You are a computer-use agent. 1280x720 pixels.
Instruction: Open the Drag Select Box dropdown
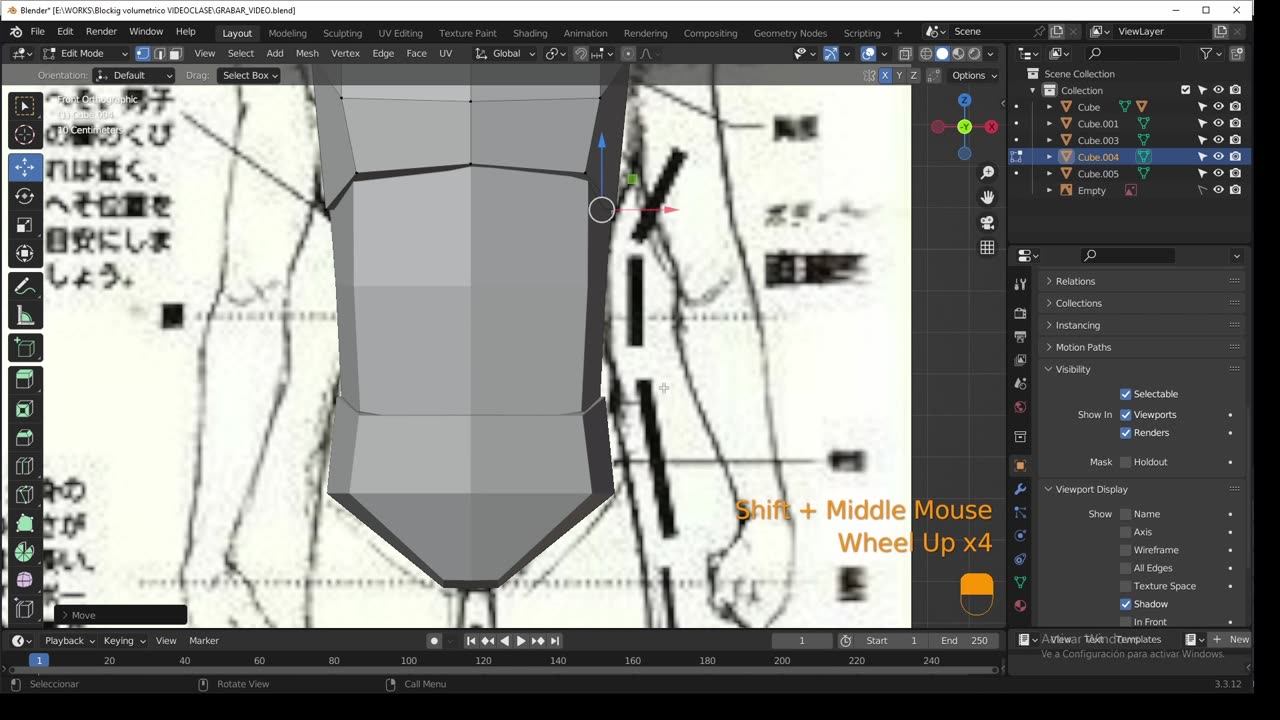pyautogui.click(x=249, y=75)
